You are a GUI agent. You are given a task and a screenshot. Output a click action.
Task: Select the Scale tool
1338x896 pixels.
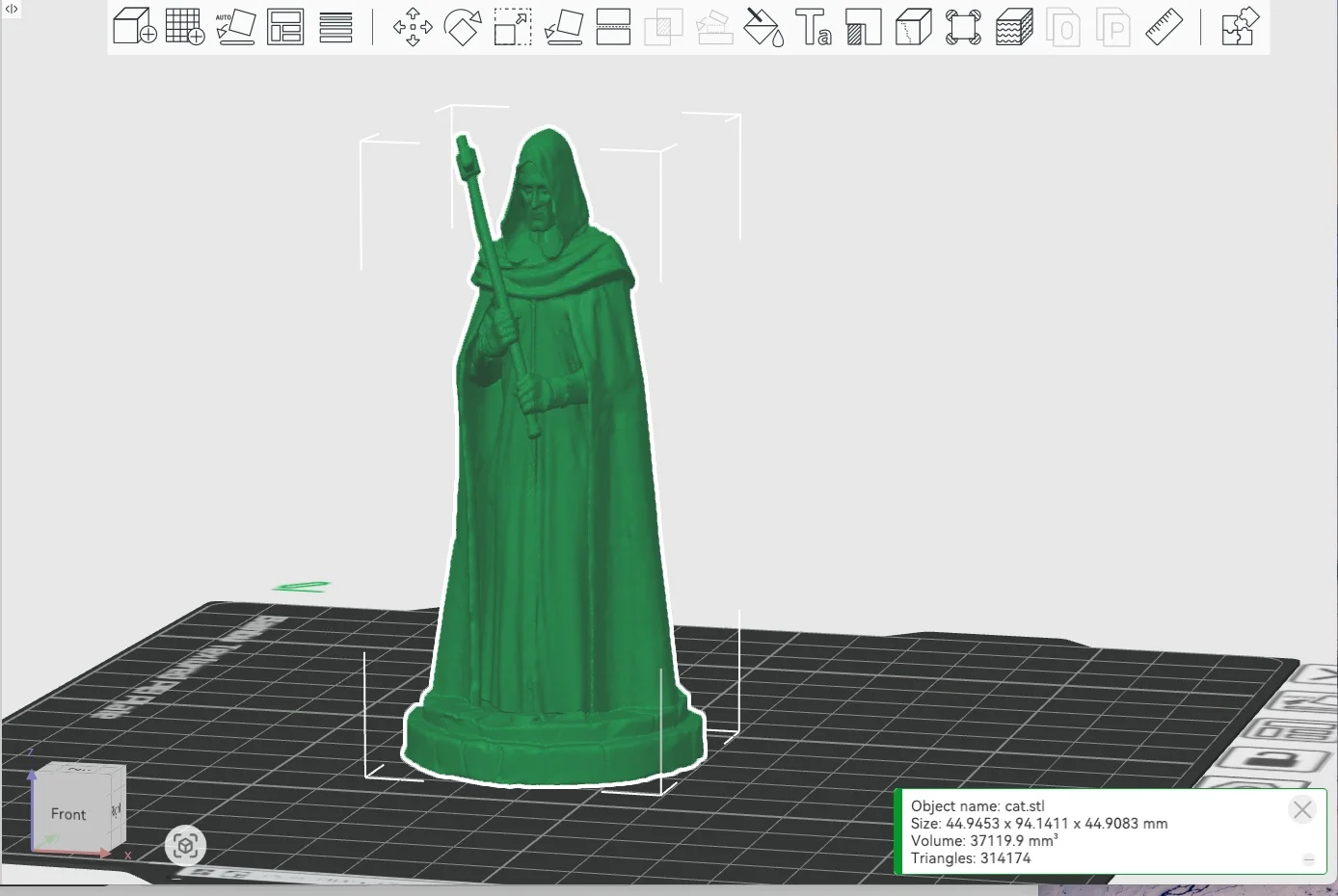(513, 27)
